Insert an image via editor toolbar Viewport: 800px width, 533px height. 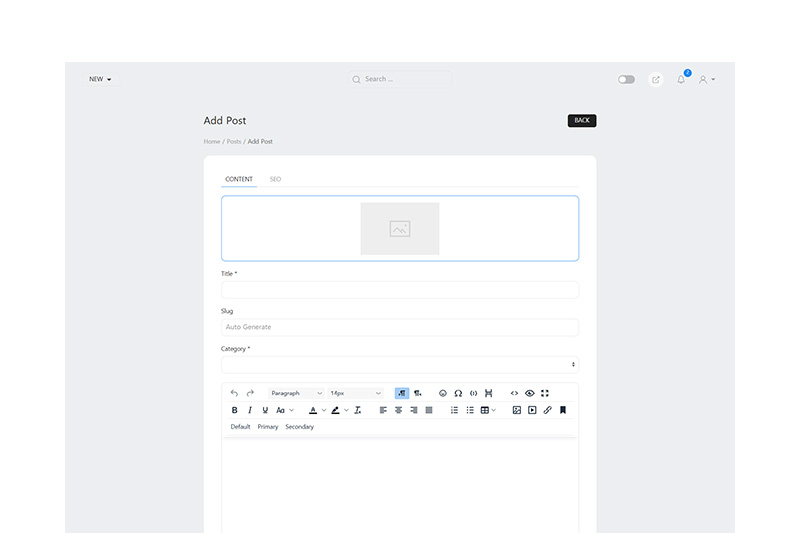point(517,410)
